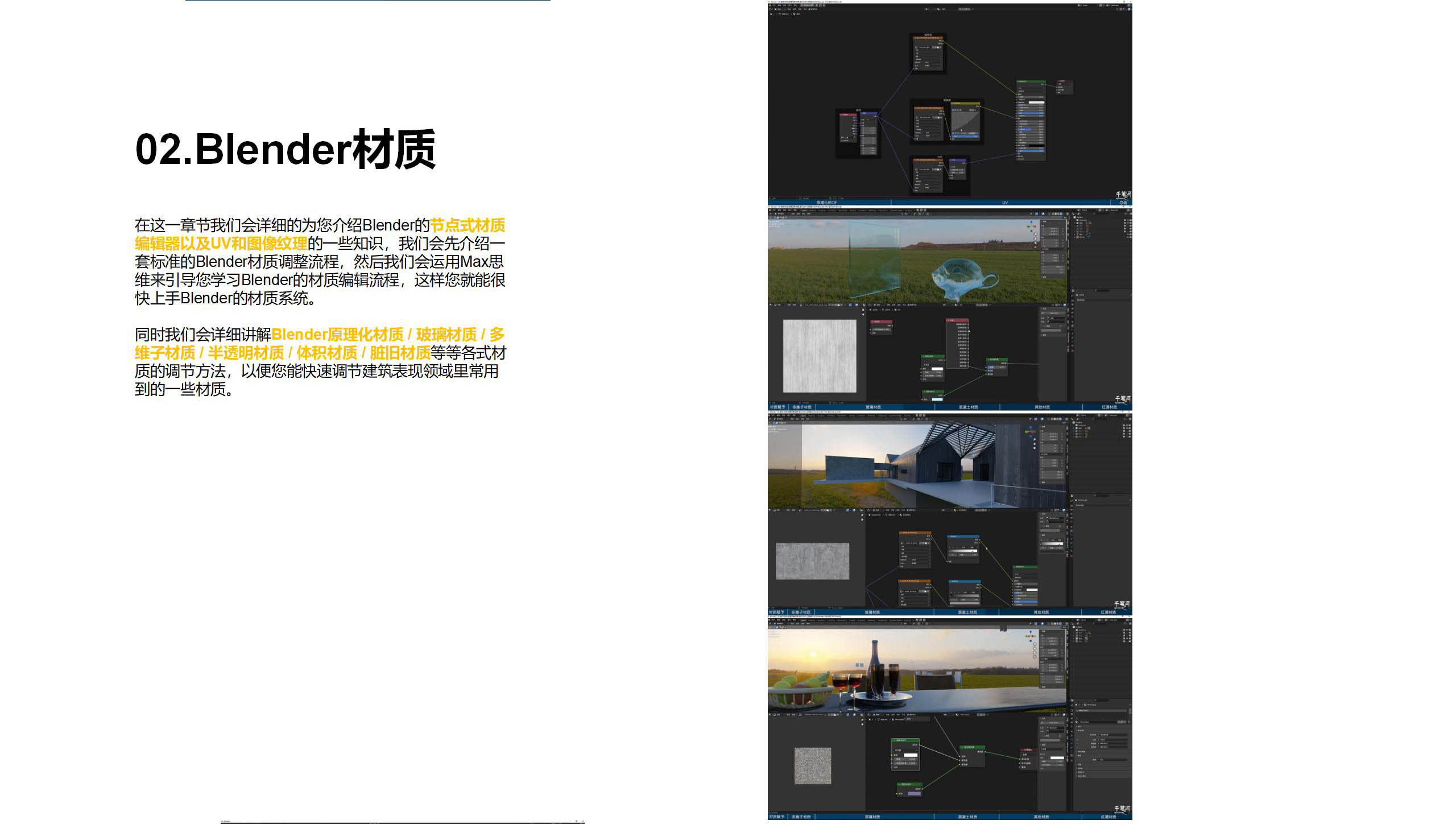The width and height of the screenshot is (1456, 824).
Task: Click the red output node in wine screenshot
Action: [1029, 759]
